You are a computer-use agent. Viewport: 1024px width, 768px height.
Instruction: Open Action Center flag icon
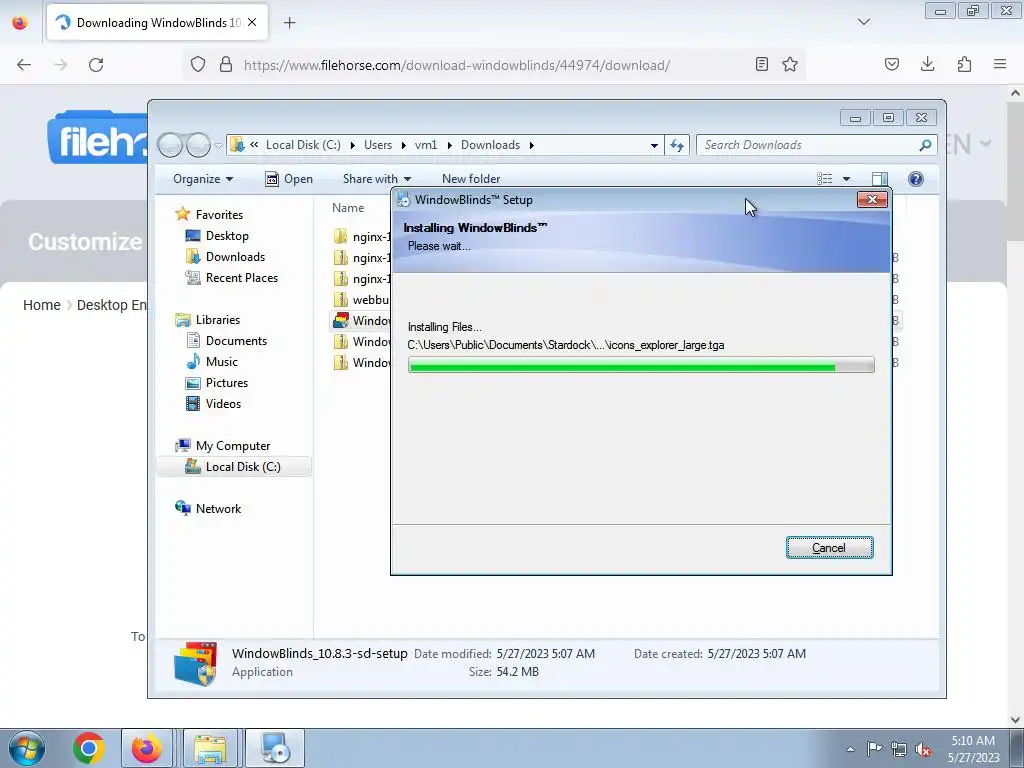tap(874, 749)
